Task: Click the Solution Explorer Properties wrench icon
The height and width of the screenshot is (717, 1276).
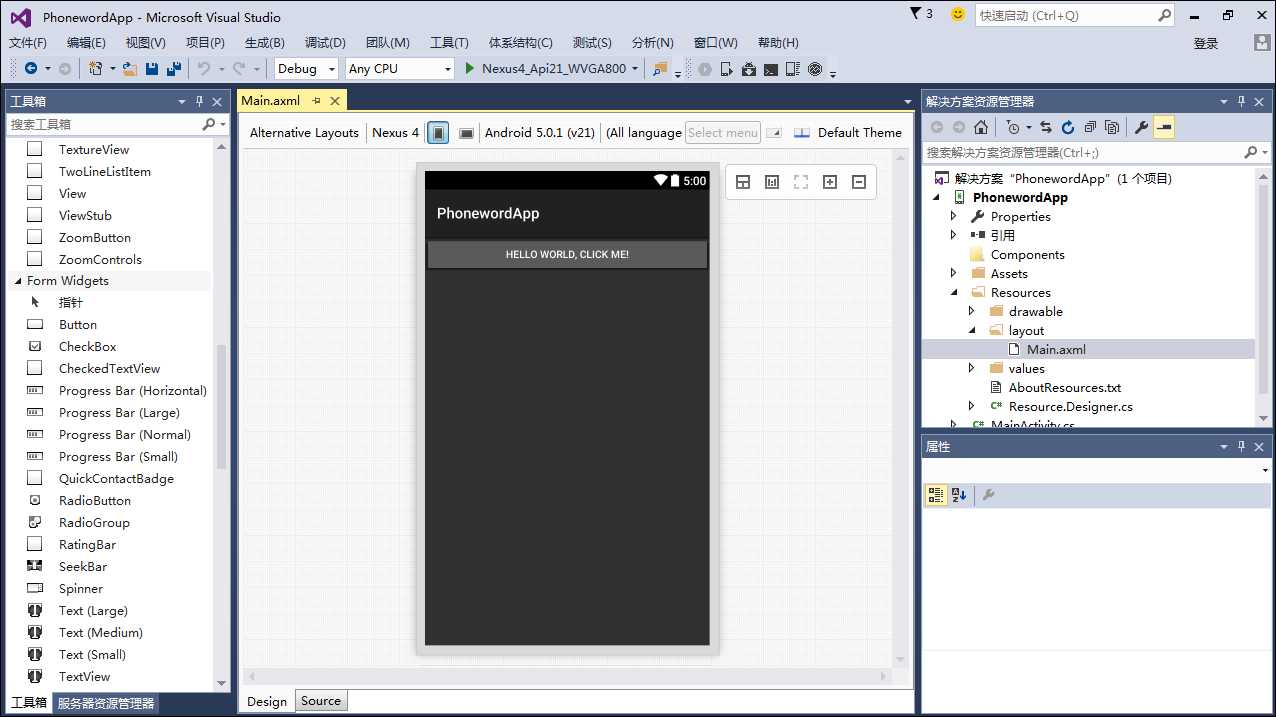Action: click(x=1141, y=127)
